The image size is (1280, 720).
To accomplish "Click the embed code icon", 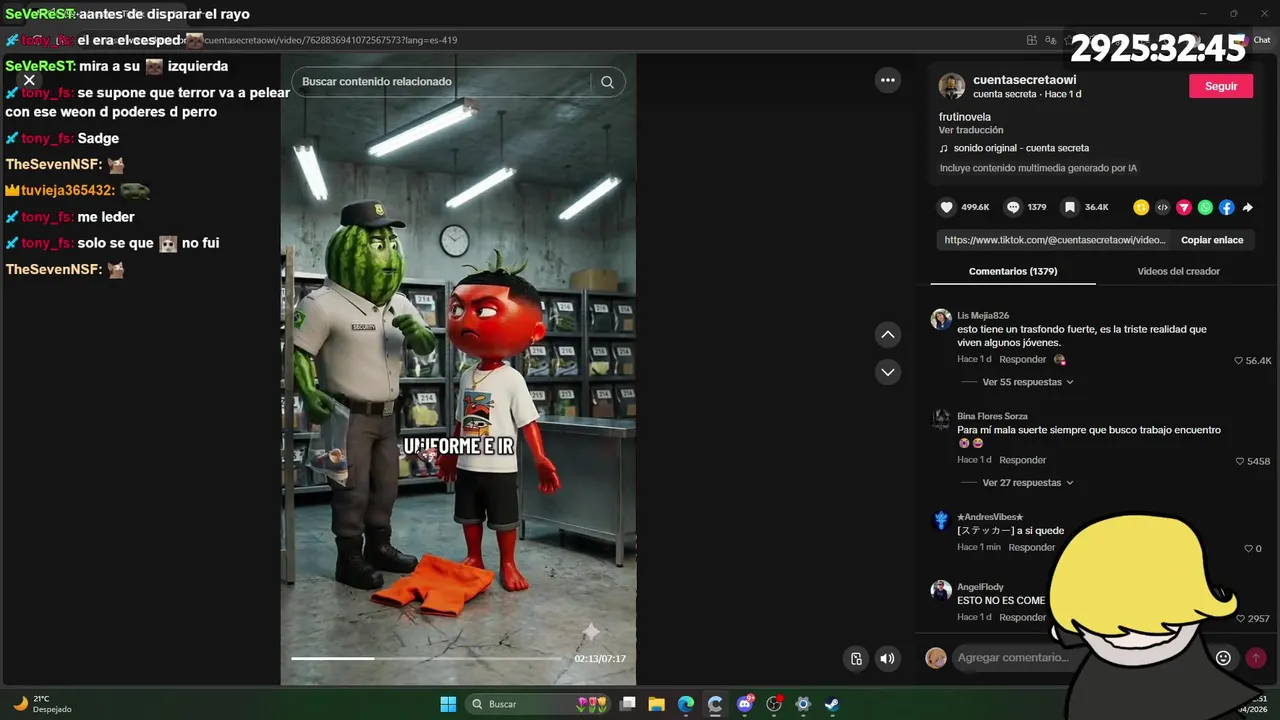I will (x=1162, y=207).
